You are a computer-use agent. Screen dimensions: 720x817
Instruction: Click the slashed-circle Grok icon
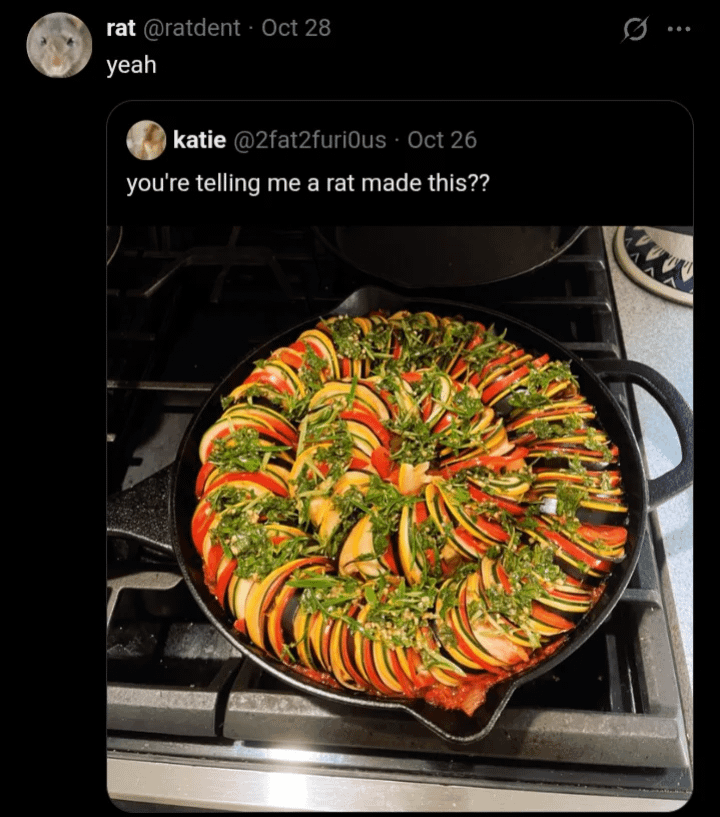[635, 30]
